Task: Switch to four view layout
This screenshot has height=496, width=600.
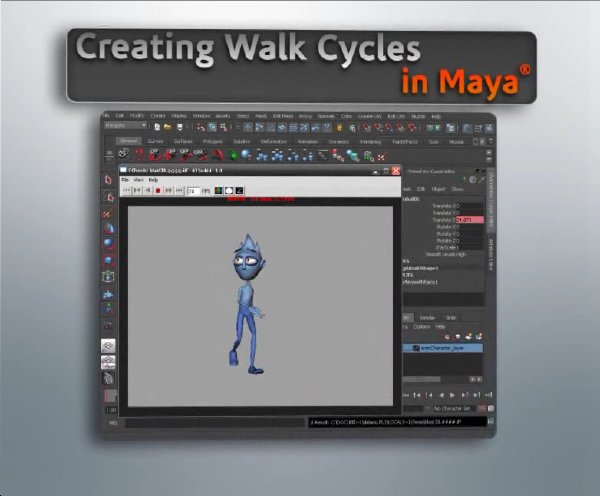Action: [108, 362]
